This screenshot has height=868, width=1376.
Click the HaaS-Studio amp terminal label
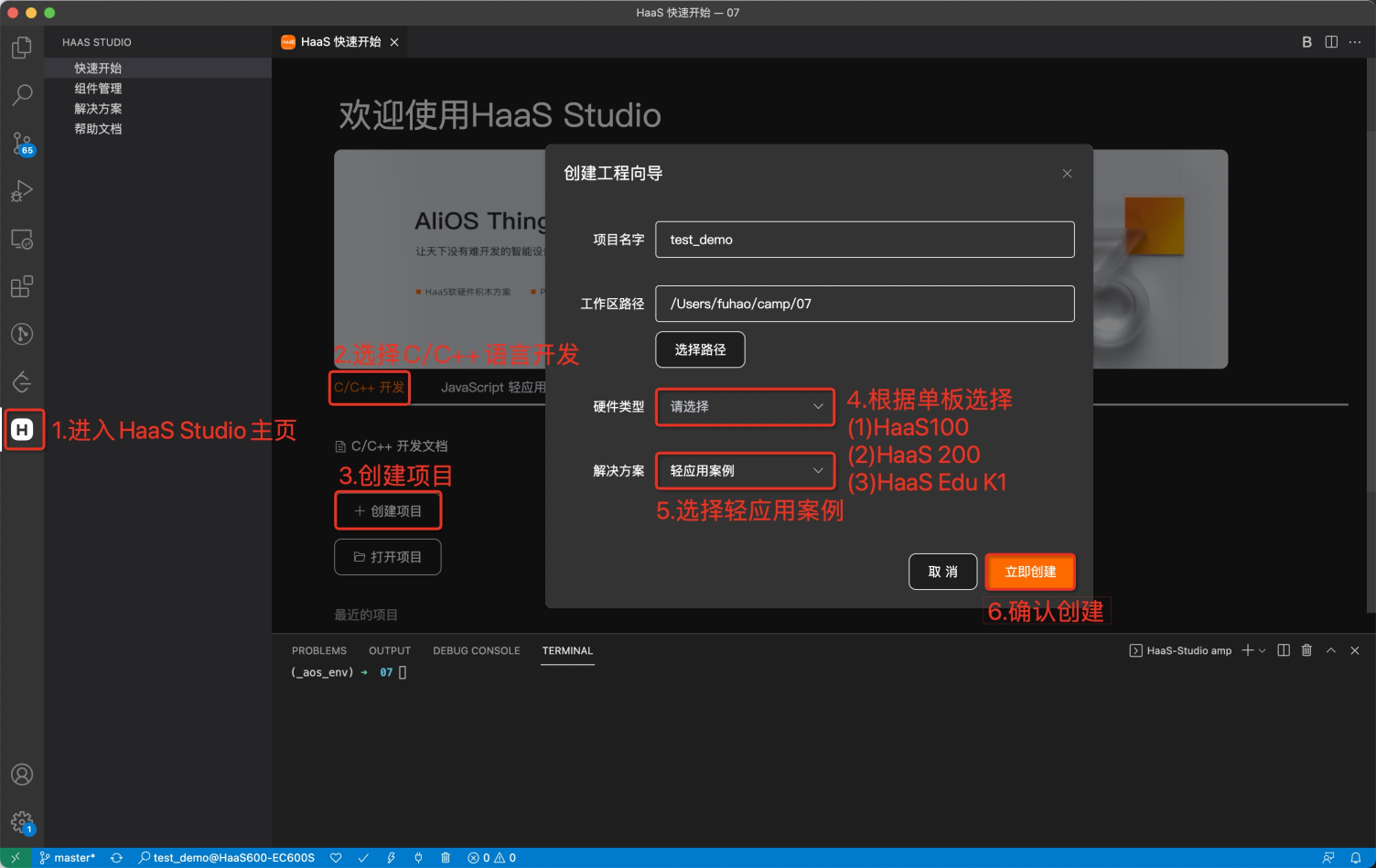tap(1180, 650)
